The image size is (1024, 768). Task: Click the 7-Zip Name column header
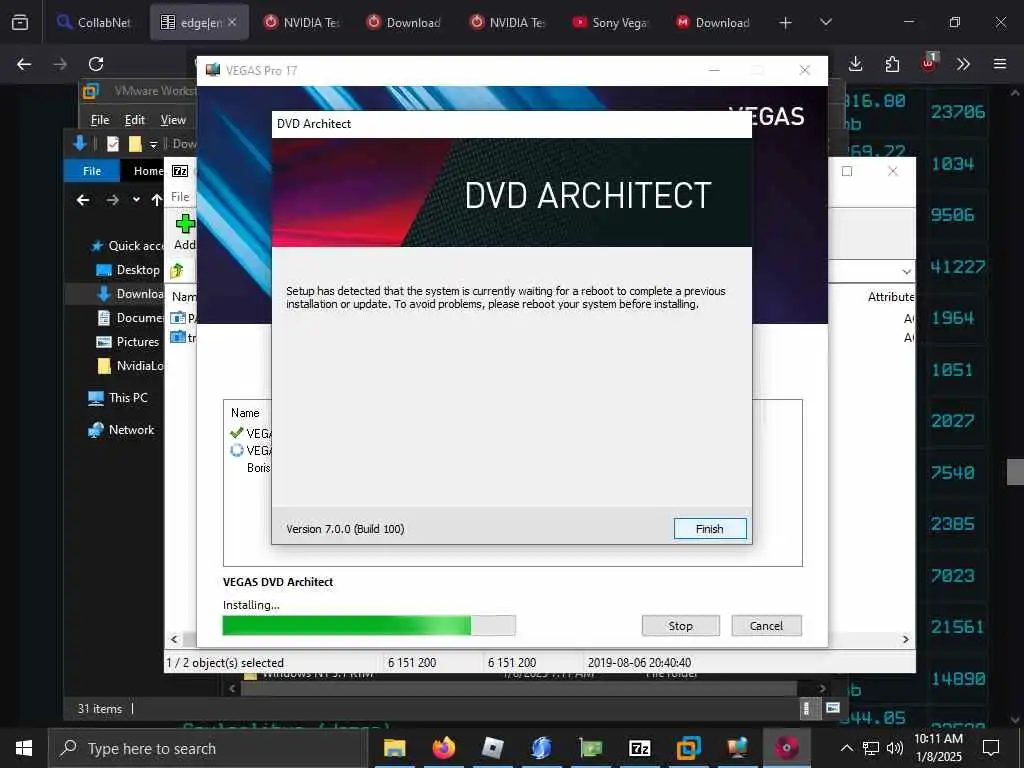(x=184, y=296)
